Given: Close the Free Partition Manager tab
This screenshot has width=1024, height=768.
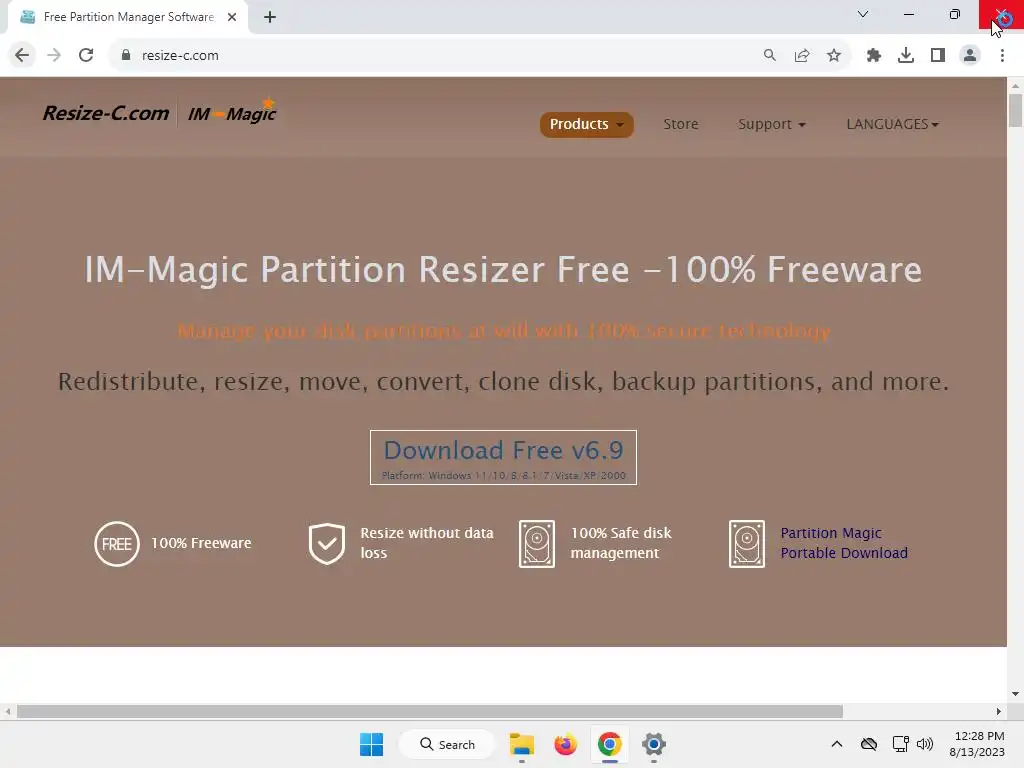Looking at the screenshot, I should click(x=232, y=17).
